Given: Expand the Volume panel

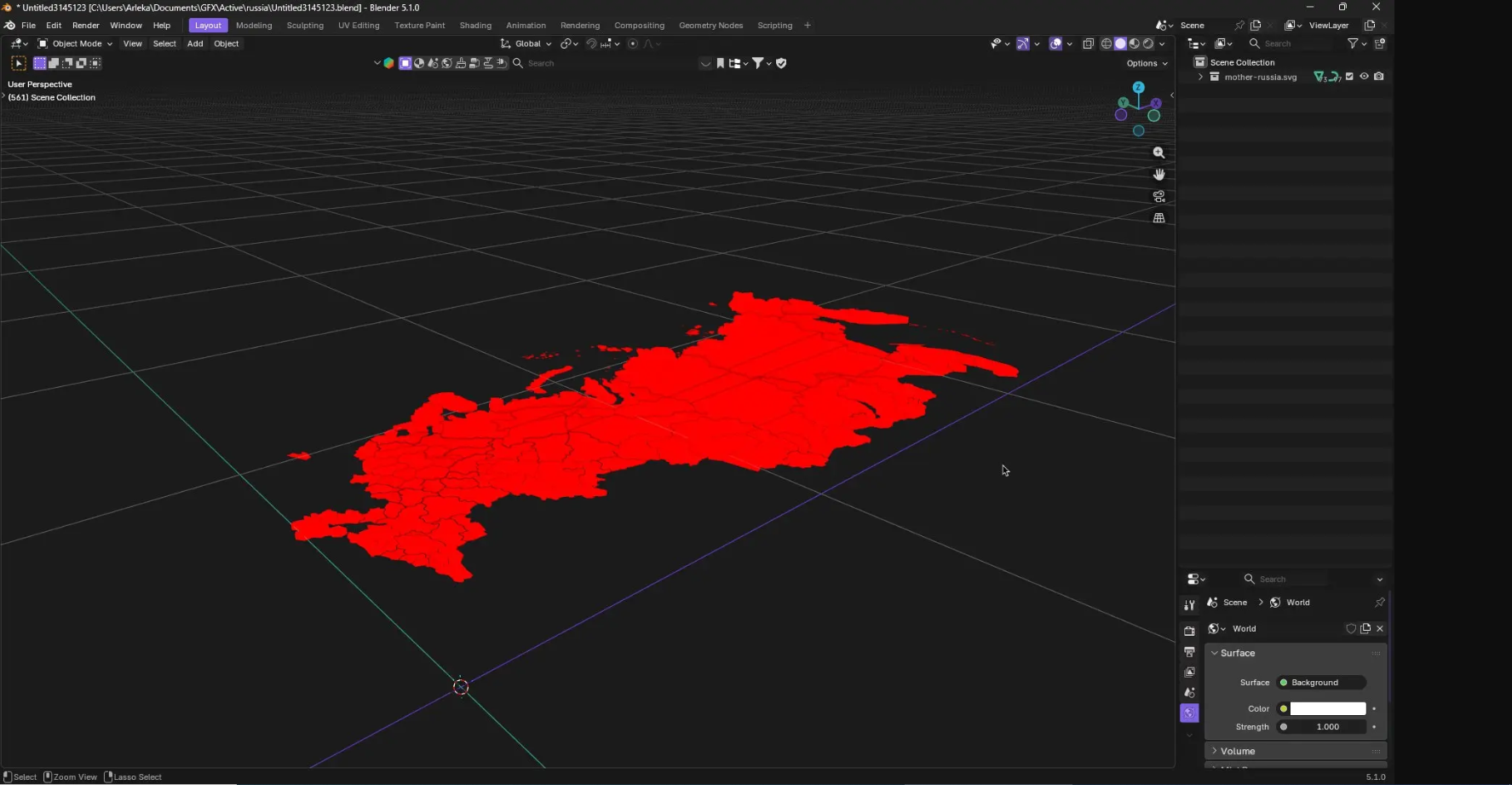Looking at the screenshot, I should click(1238, 751).
